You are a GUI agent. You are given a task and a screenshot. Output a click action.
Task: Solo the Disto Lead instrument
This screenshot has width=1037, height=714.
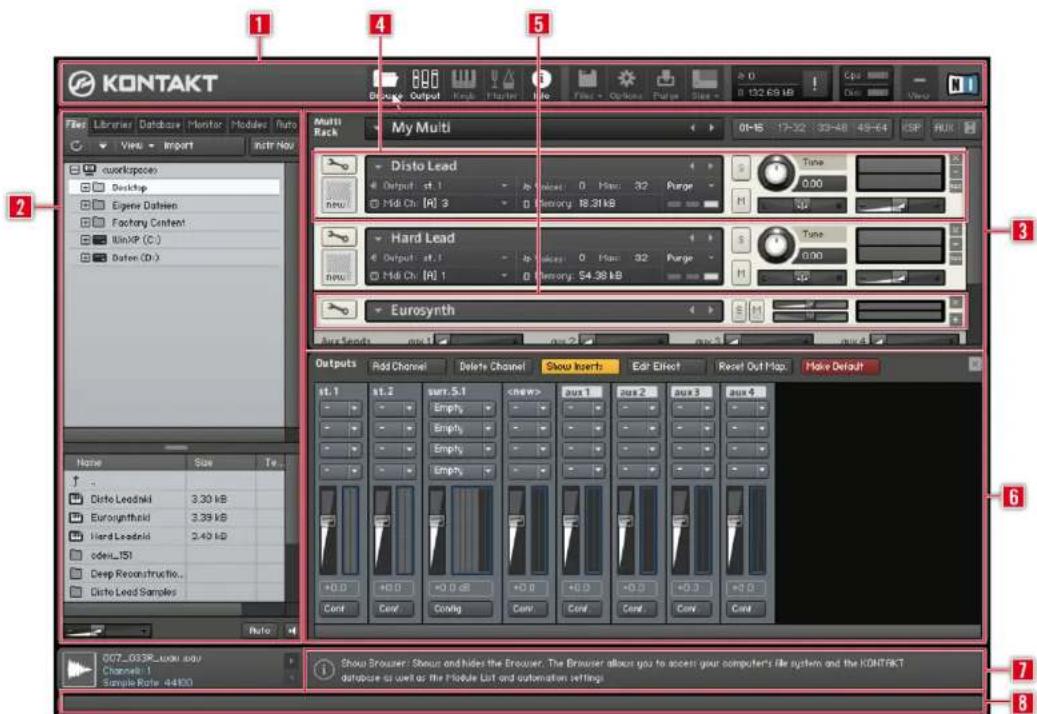[741, 169]
